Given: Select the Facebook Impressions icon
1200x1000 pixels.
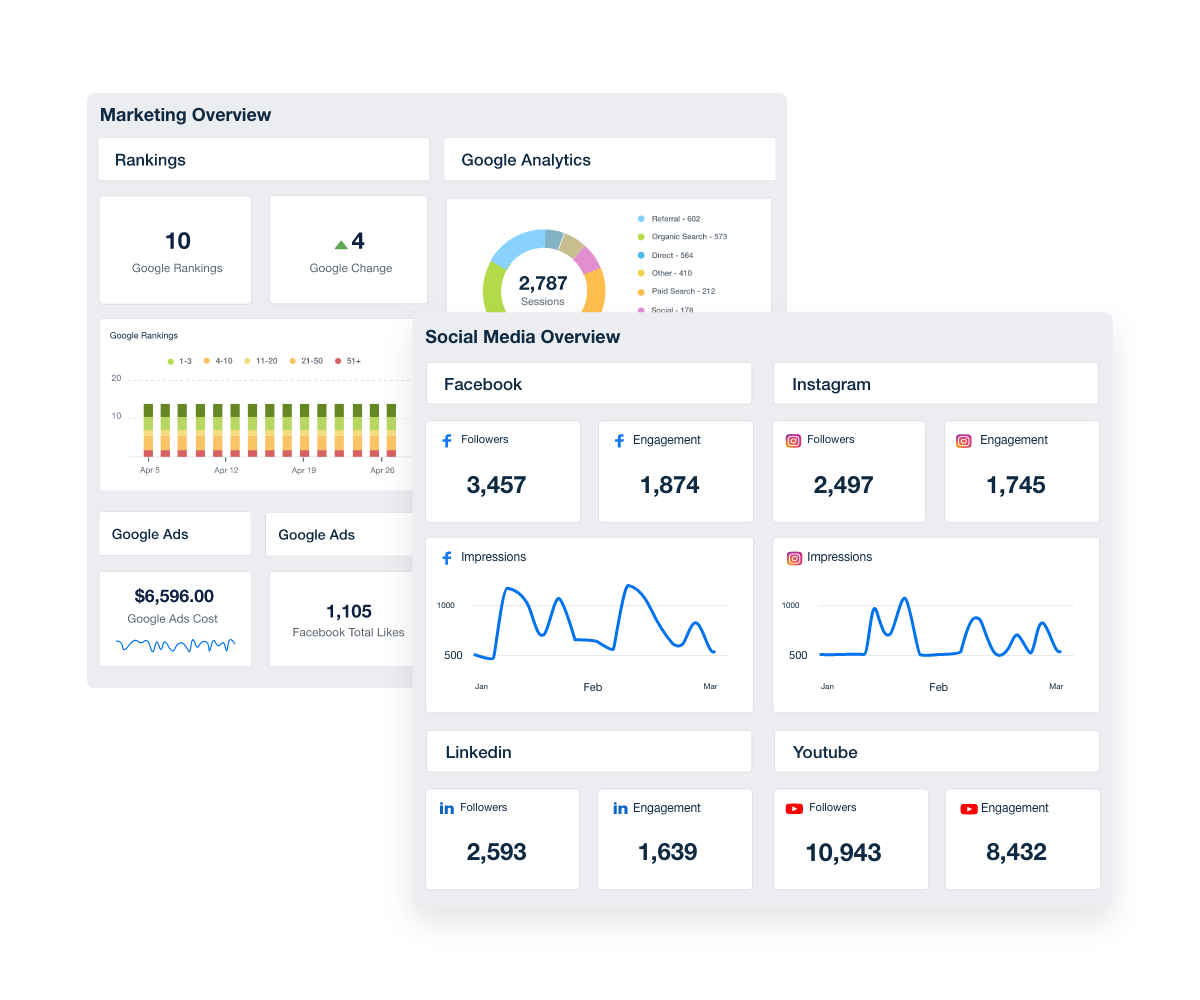Looking at the screenshot, I should pyautogui.click(x=446, y=557).
